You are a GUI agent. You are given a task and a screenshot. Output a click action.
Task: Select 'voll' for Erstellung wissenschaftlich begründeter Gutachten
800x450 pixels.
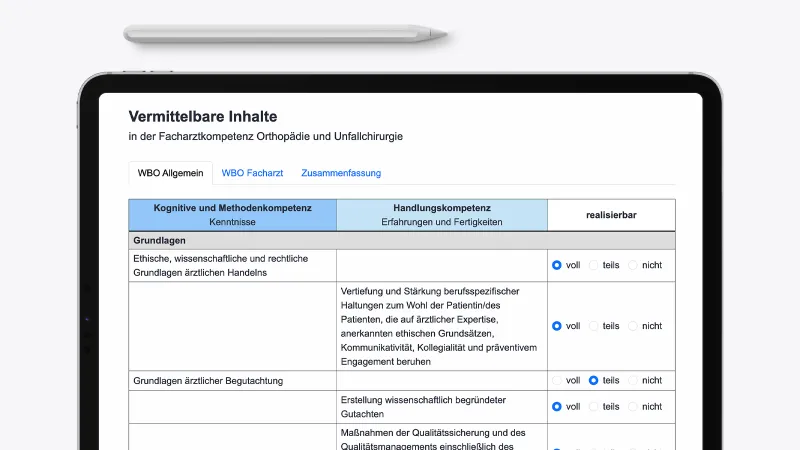click(x=557, y=407)
